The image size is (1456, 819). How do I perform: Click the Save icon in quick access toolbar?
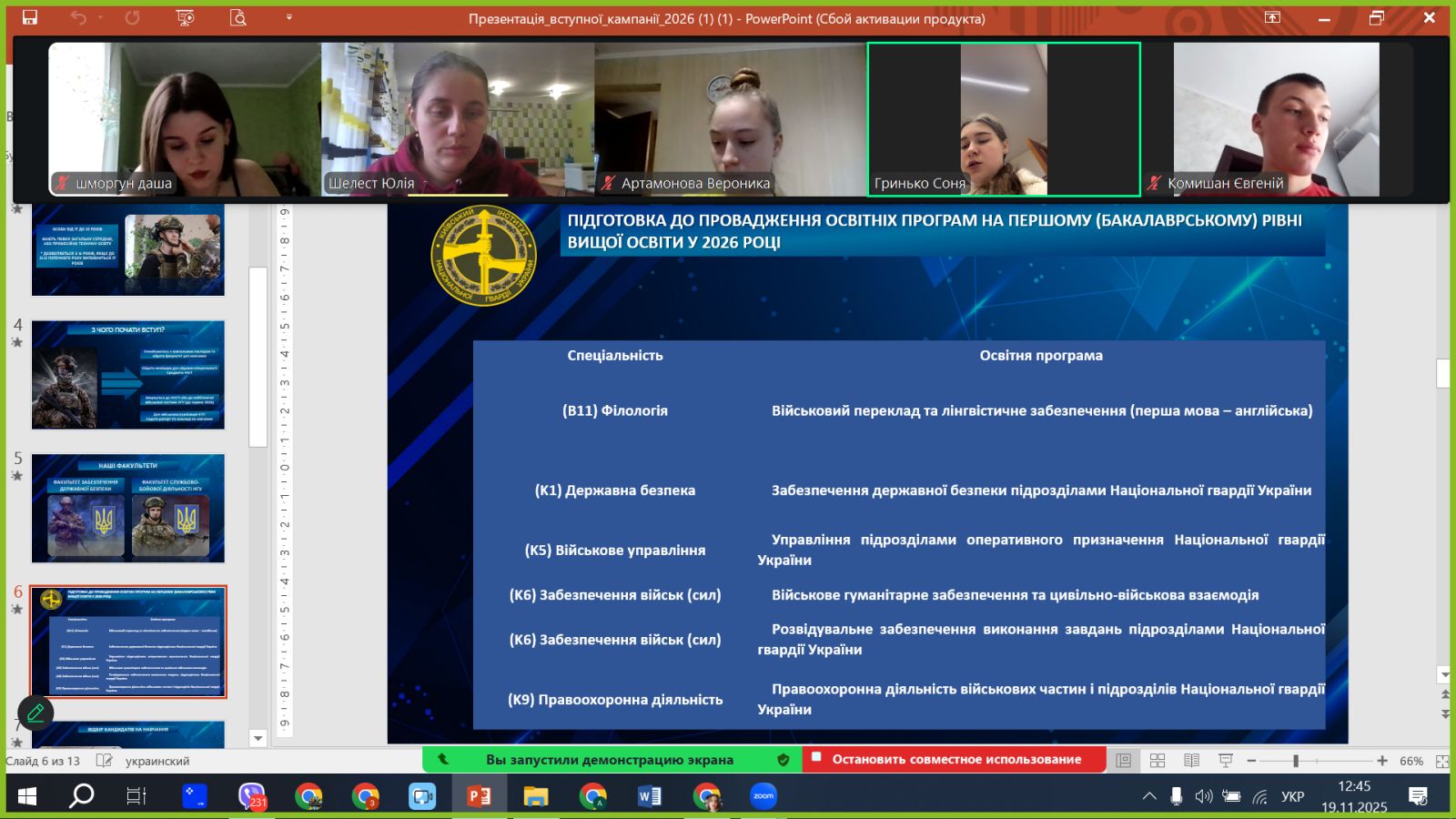pos(30,17)
